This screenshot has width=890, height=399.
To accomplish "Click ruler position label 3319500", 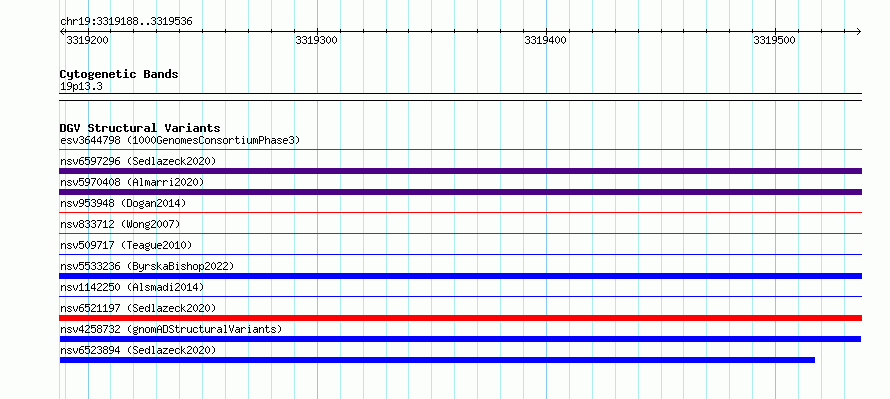I will 774,40.
